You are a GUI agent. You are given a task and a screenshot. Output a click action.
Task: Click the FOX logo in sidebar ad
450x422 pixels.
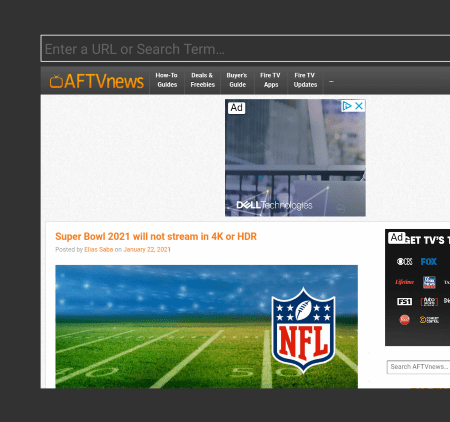[x=429, y=262]
